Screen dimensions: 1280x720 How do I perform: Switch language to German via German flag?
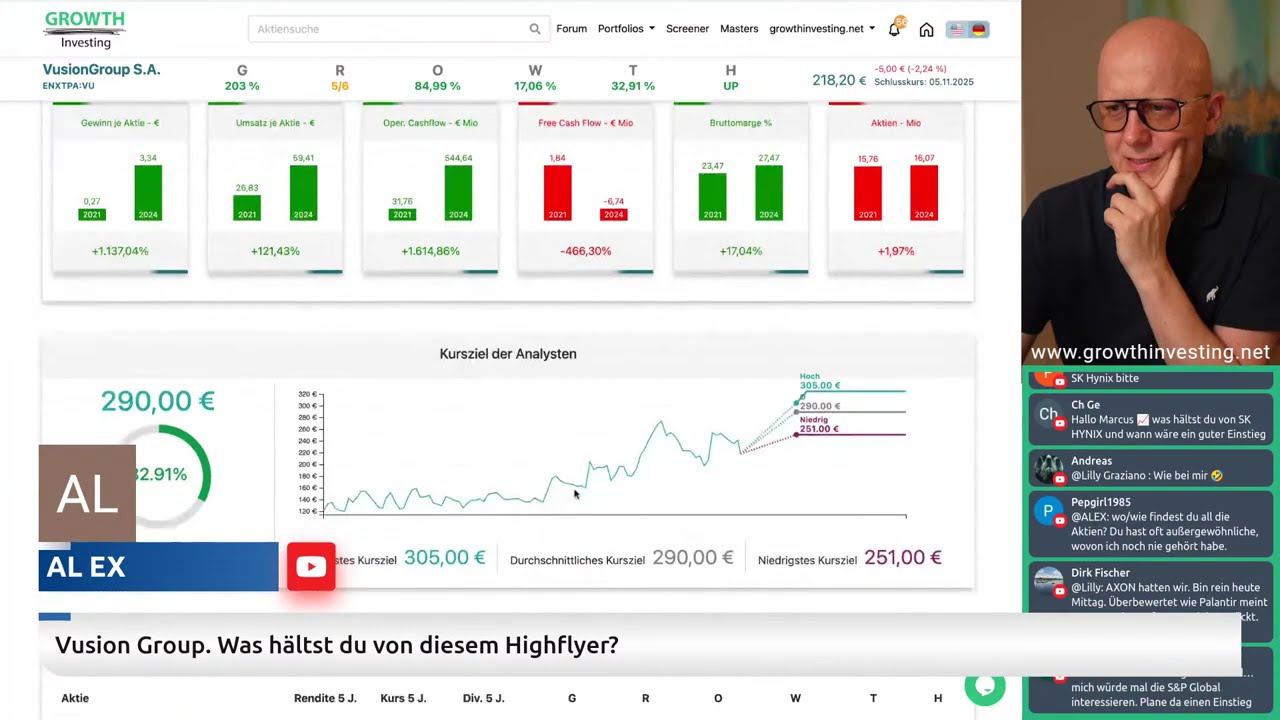979,29
